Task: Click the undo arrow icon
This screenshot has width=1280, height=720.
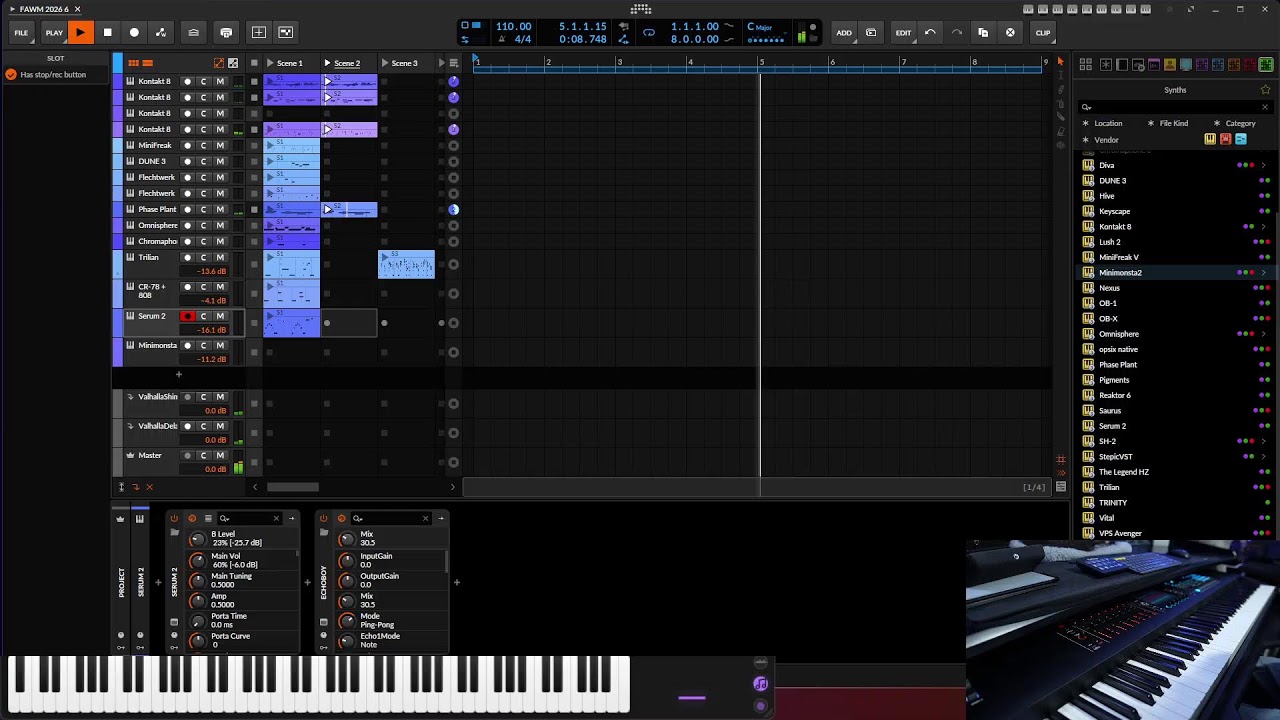Action: coord(930,32)
